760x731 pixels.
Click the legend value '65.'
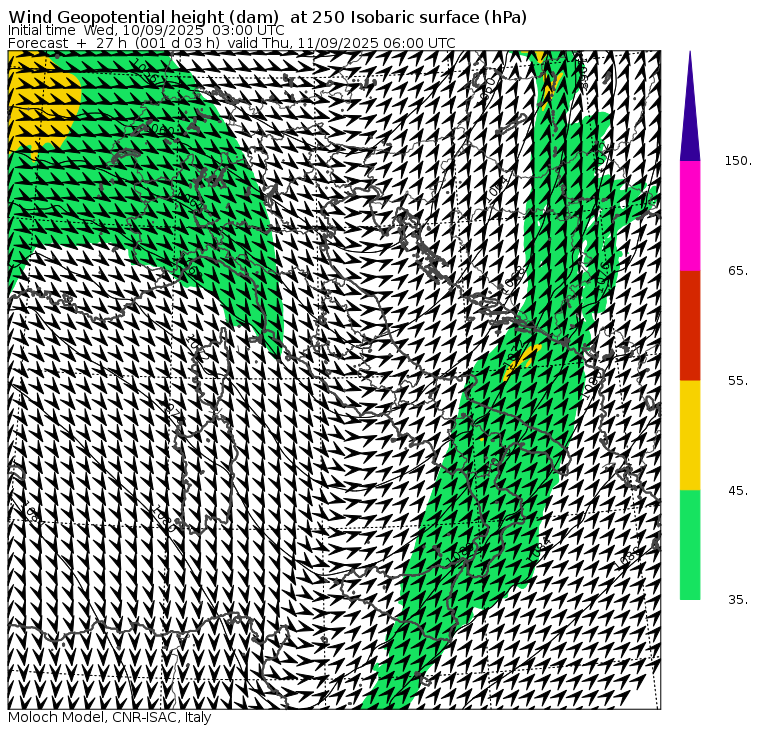[x=738, y=270]
